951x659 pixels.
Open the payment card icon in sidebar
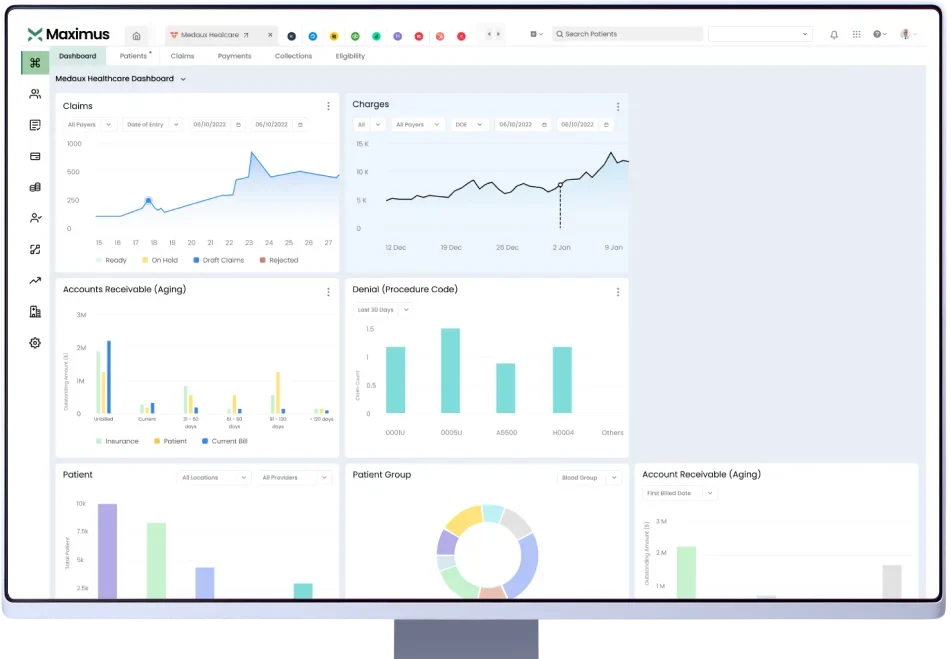35,156
